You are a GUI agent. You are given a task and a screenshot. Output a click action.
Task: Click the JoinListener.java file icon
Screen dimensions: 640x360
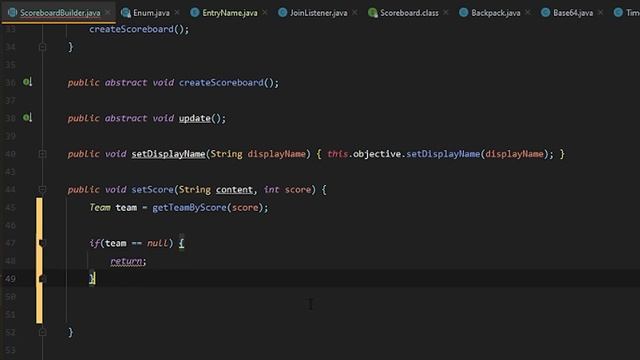click(282, 13)
